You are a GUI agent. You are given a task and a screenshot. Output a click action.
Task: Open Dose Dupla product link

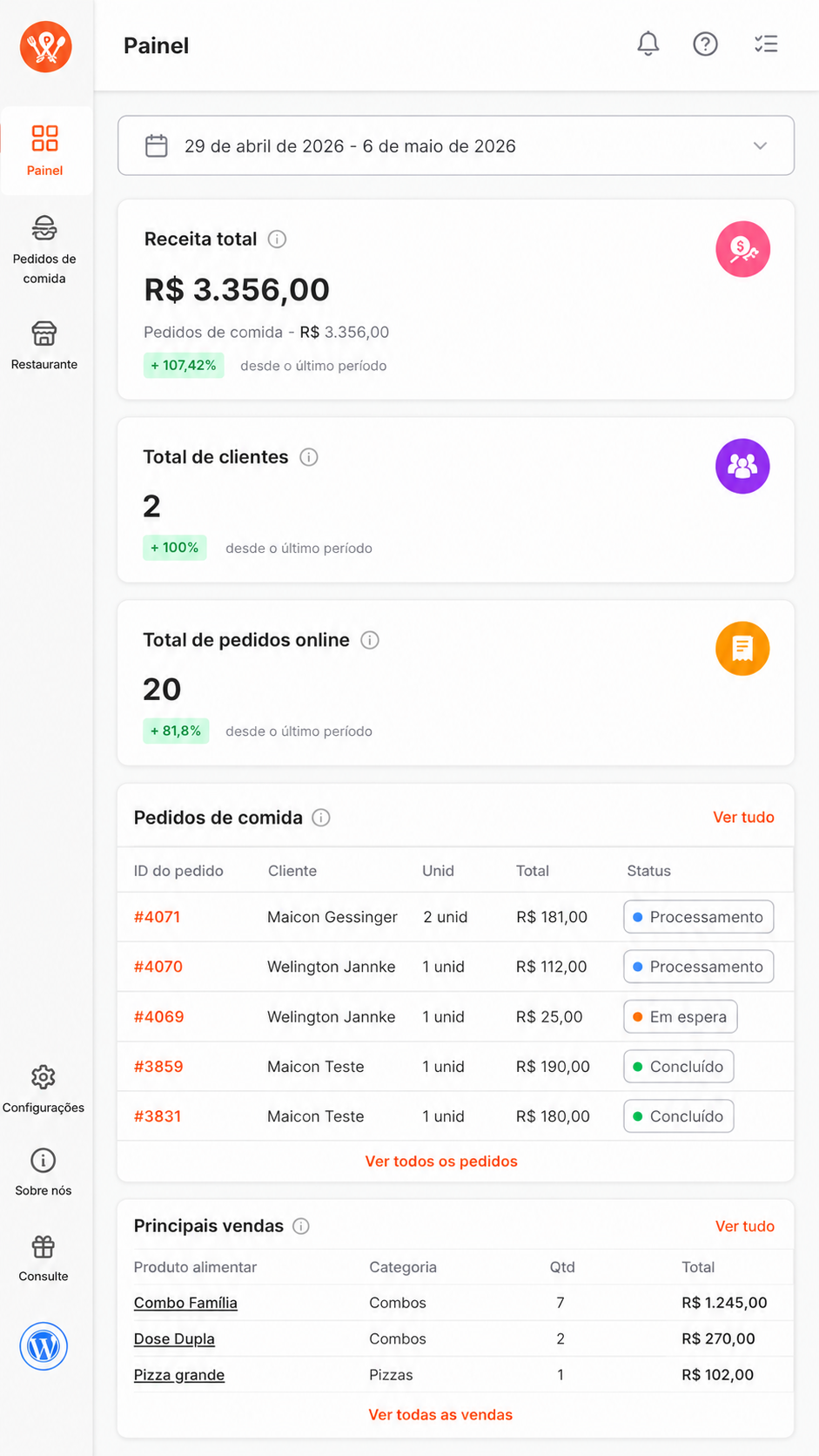[x=174, y=1339]
